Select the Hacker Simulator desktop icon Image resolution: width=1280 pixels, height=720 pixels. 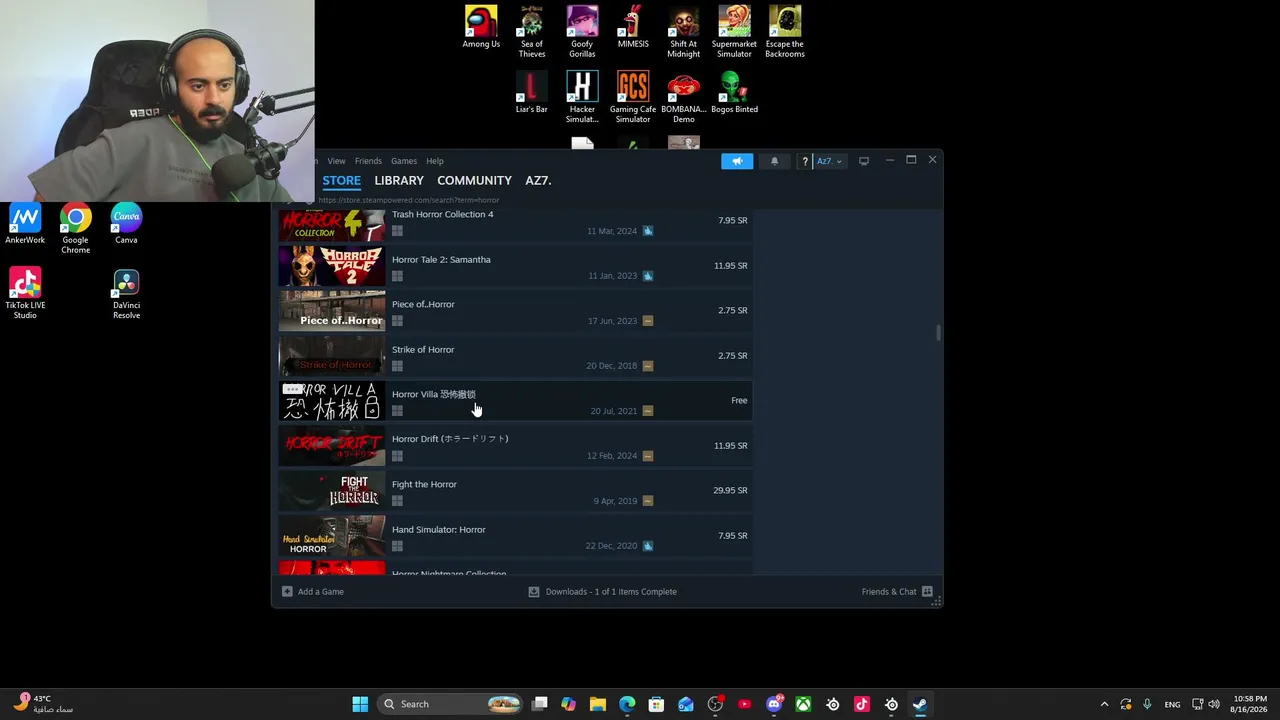click(x=582, y=97)
